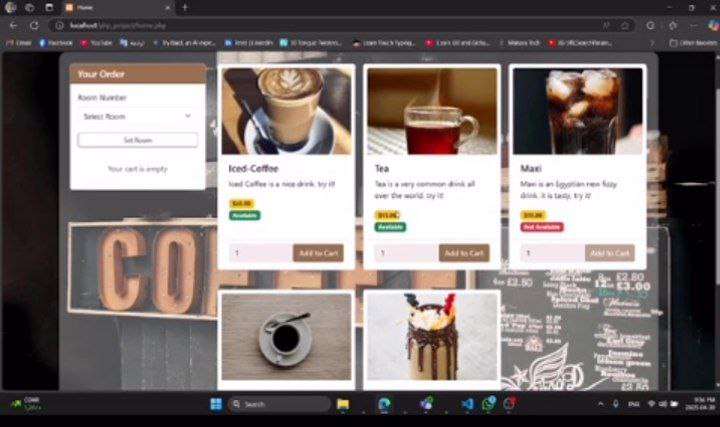720x427 pixels.
Task: Click Microsoft Edge icon in taskbar
Action: click(x=384, y=404)
